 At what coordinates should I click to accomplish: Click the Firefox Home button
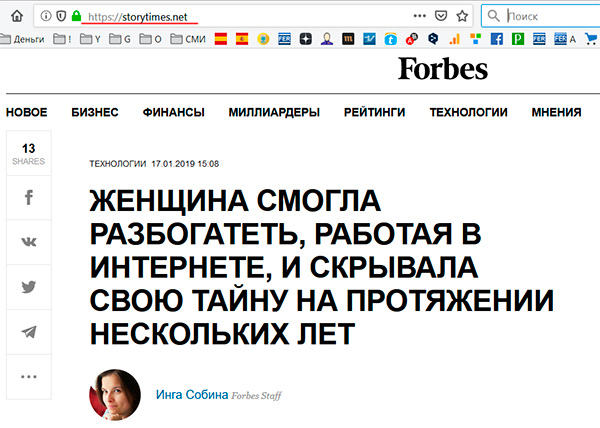tap(15, 16)
